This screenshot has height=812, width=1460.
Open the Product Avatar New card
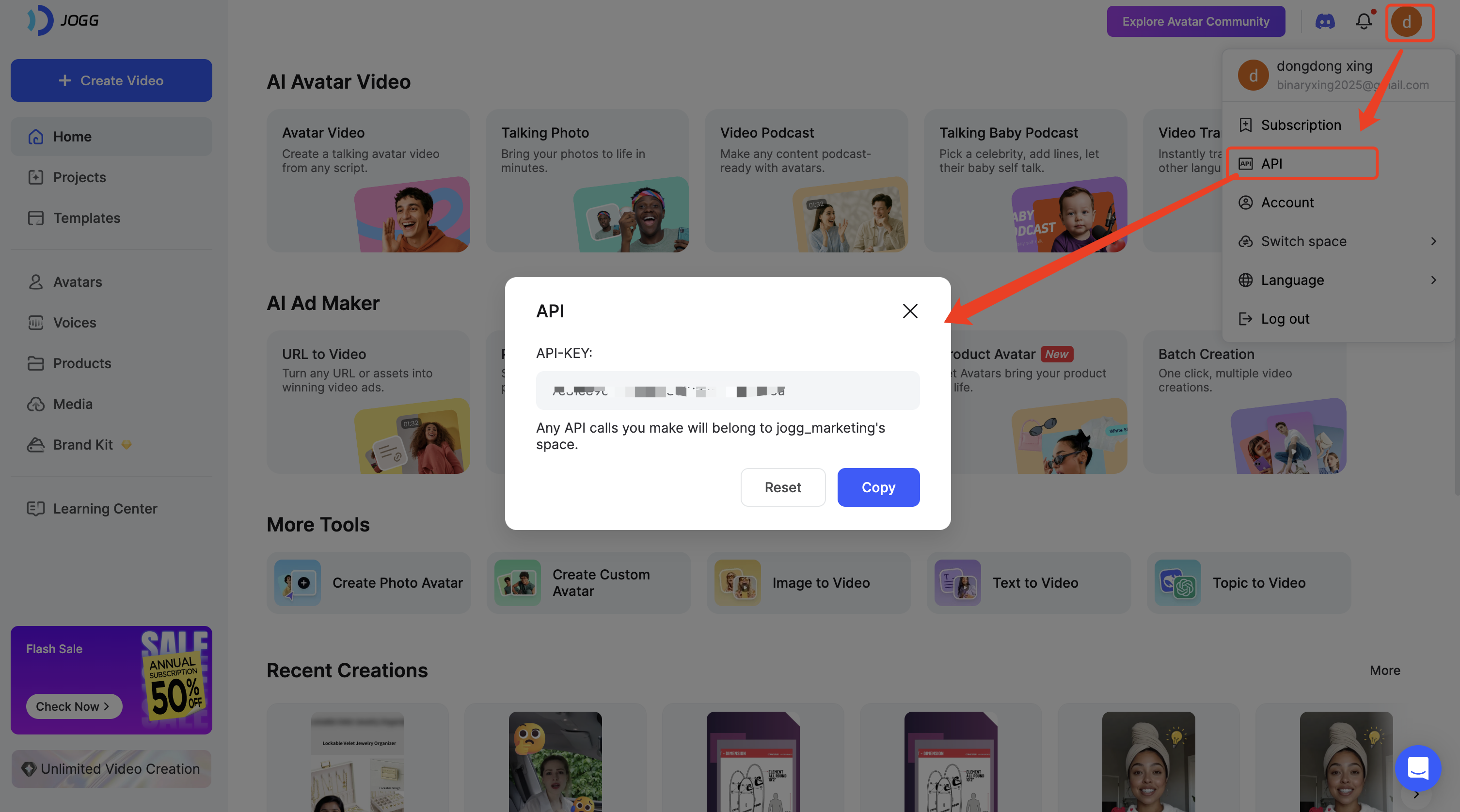tap(1038, 402)
